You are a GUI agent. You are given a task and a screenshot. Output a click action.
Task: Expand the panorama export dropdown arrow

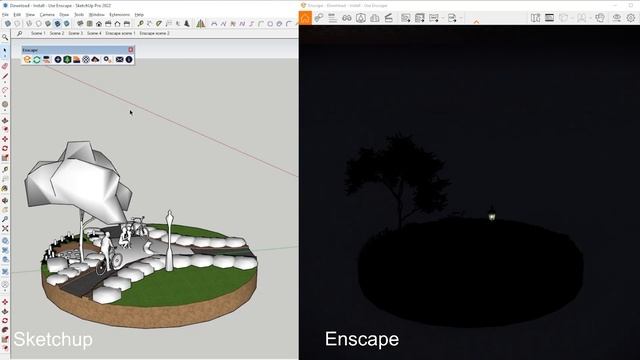point(443,18)
